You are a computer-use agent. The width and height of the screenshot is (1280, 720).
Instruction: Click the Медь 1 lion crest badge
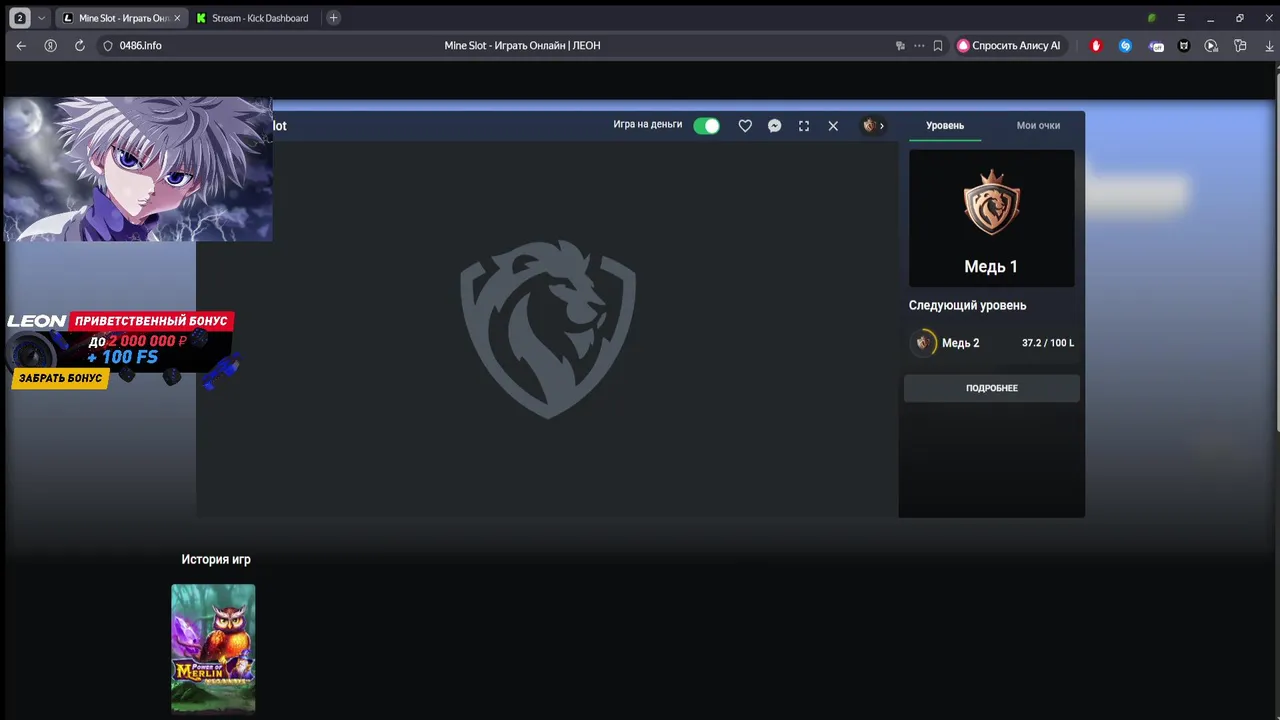[x=992, y=203]
